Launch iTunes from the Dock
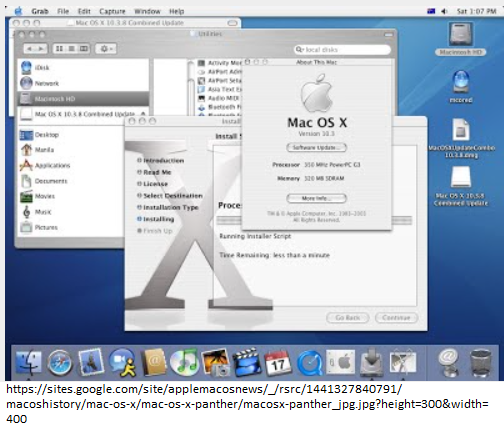 [184, 363]
